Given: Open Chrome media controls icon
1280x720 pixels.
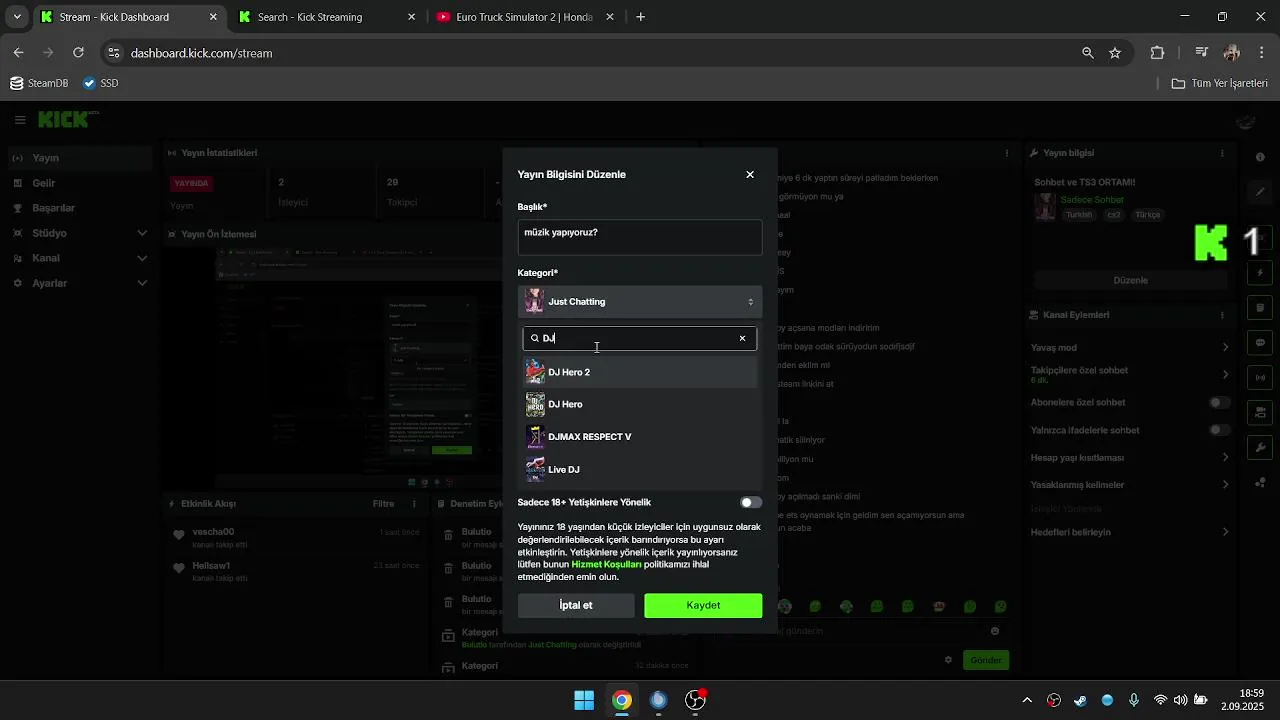Looking at the screenshot, I should [x=1202, y=53].
